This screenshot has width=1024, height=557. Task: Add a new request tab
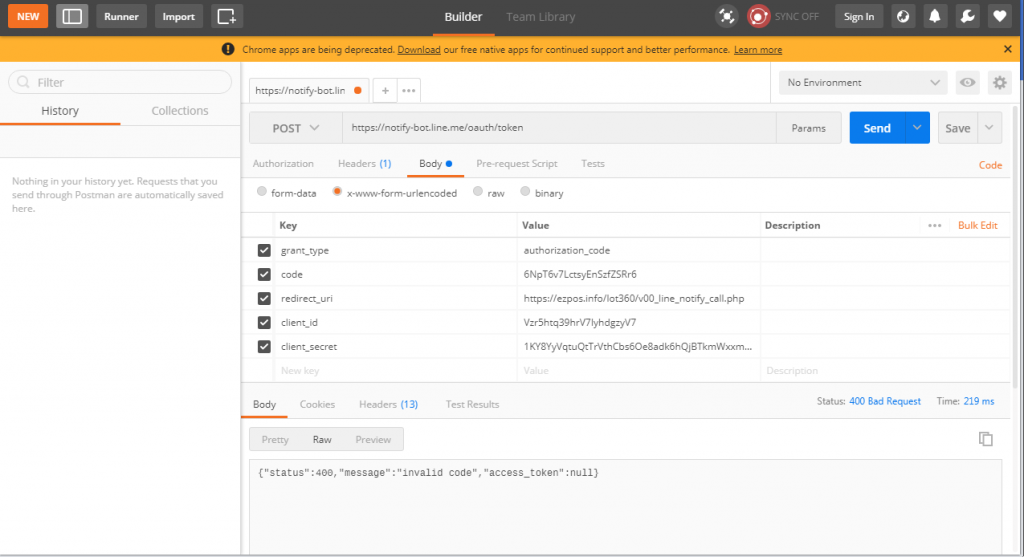(385, 91)
